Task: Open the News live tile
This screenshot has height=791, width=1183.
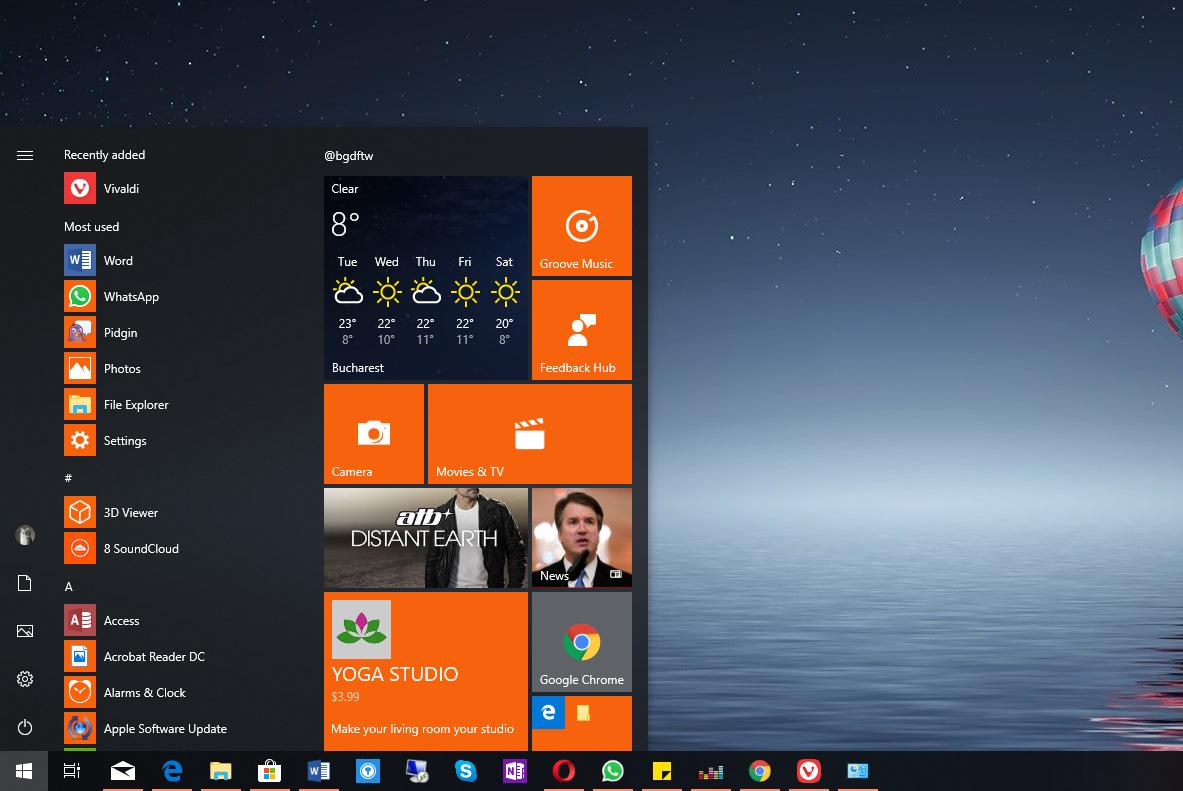Action: 582,538
